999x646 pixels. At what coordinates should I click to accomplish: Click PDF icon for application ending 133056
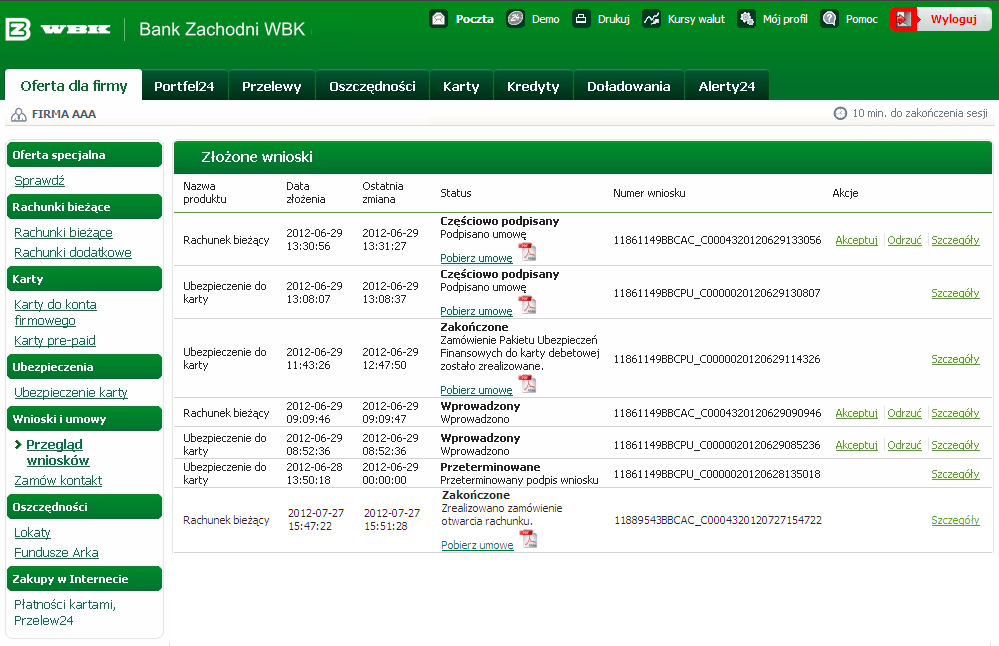(x=528, y=252)
